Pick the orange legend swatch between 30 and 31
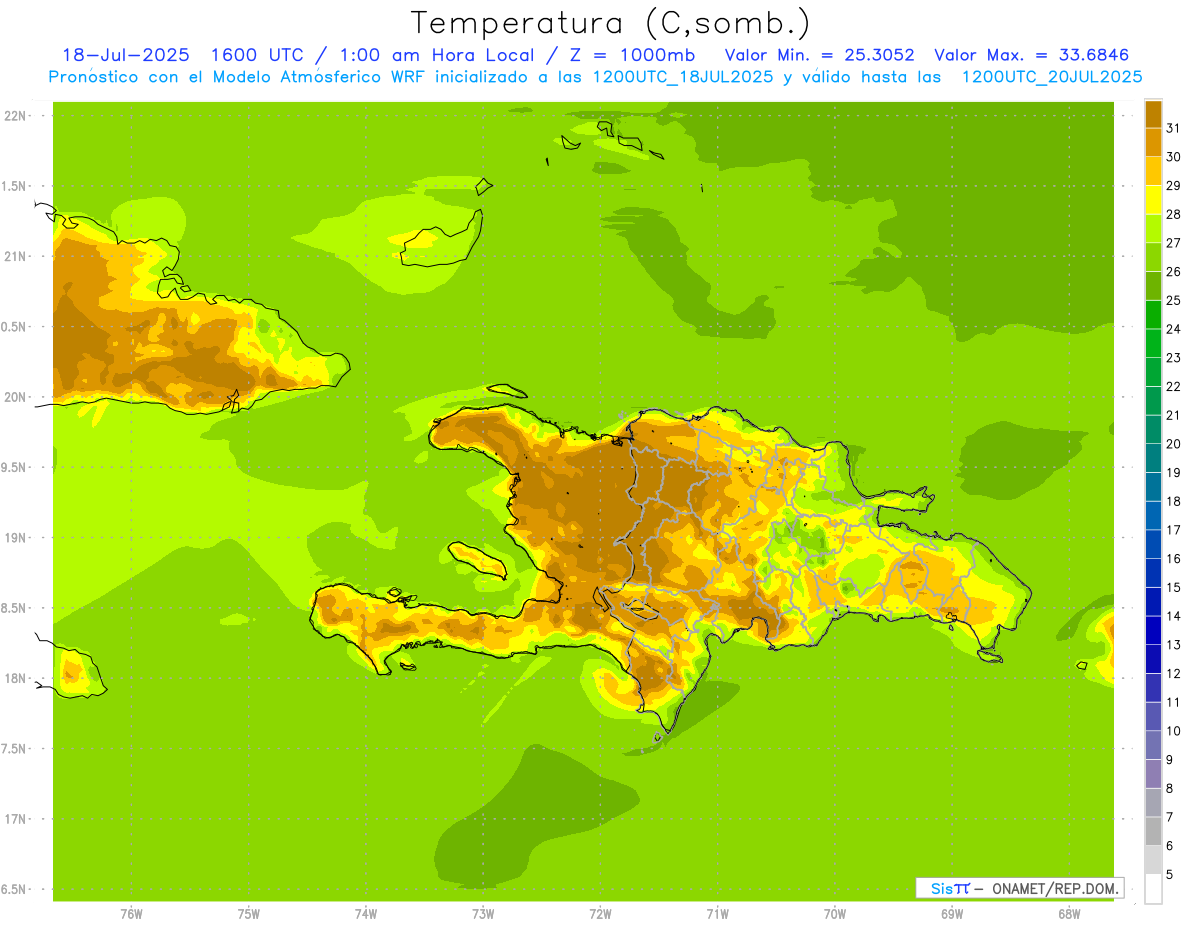Viewport: 1200px width, 927px height. click(1153, 143)
